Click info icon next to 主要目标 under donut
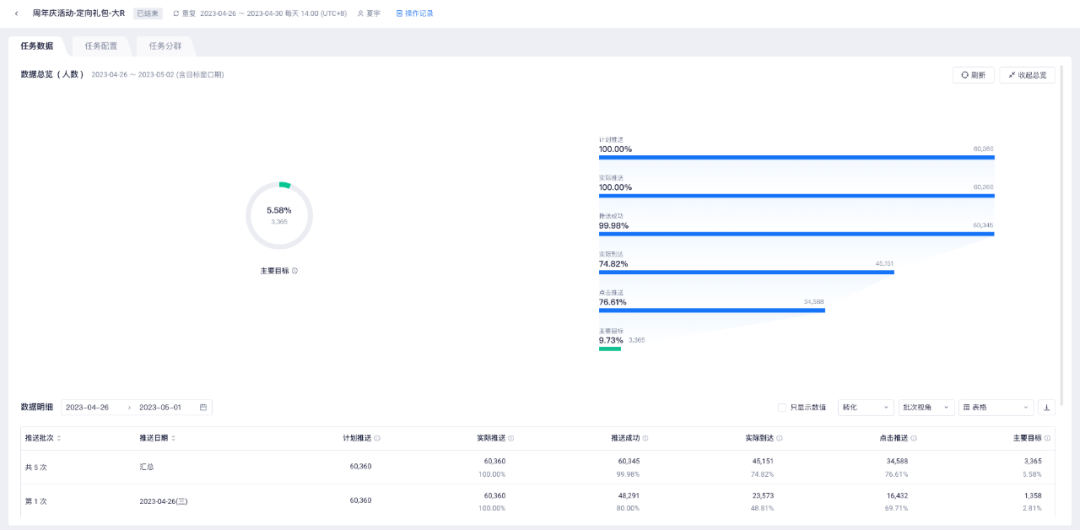Image resolution: width=1080 pixels, height=530 pixels. pyautogui.click(x=295, y=271)
